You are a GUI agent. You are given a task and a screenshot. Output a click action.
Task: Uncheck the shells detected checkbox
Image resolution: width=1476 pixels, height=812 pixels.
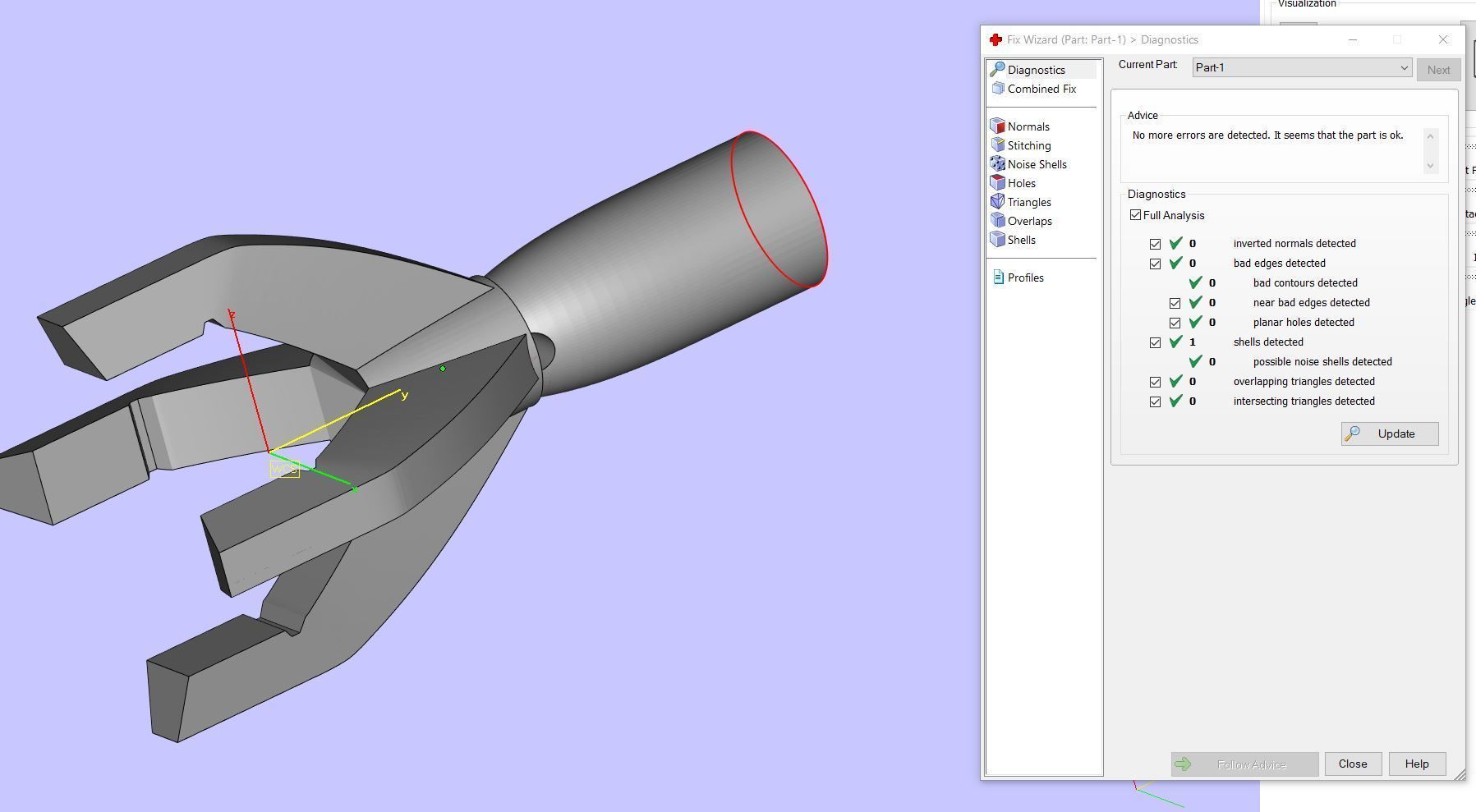(x=1156, y=342)
